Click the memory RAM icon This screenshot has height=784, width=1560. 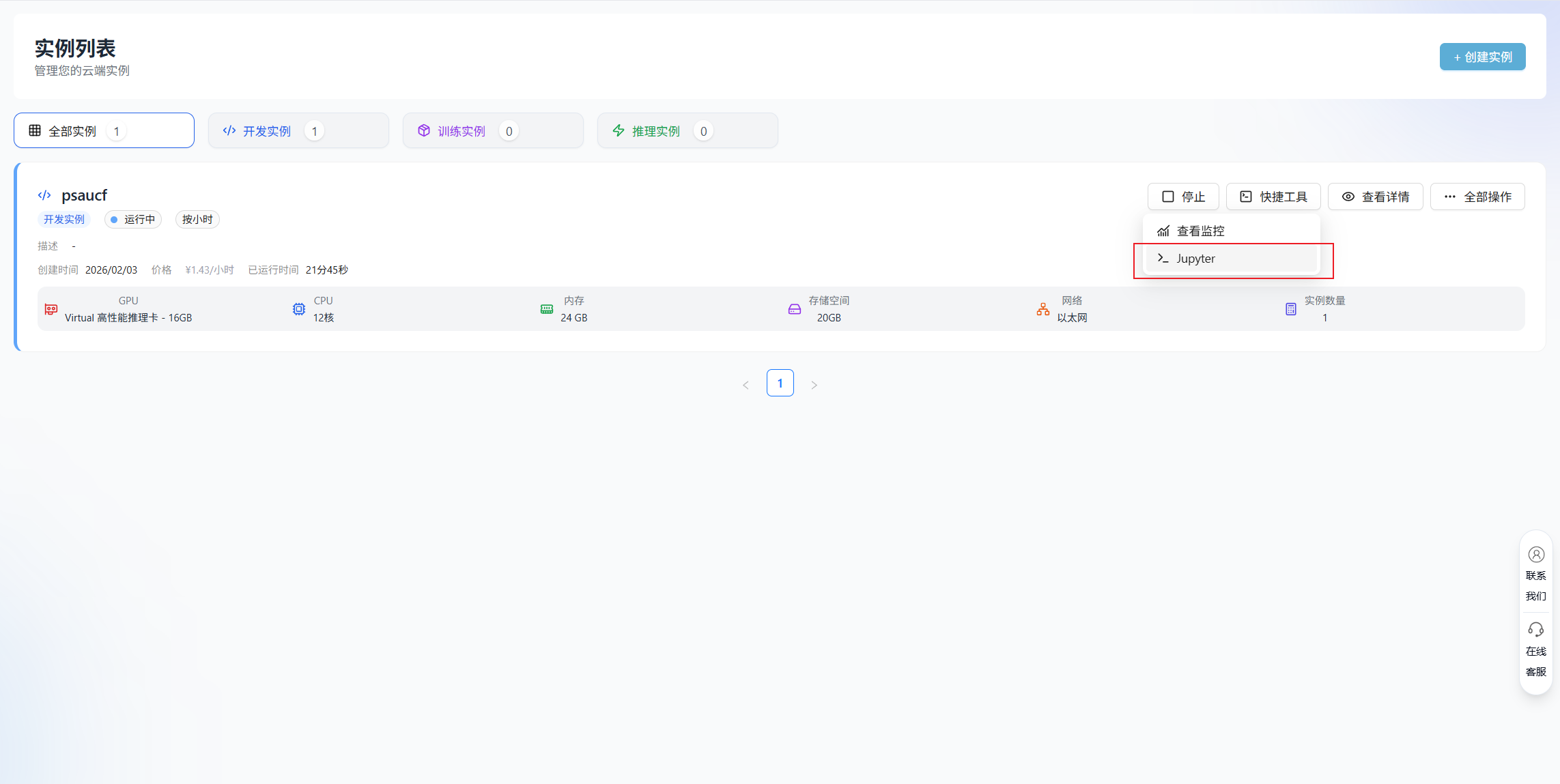[547, 309]
